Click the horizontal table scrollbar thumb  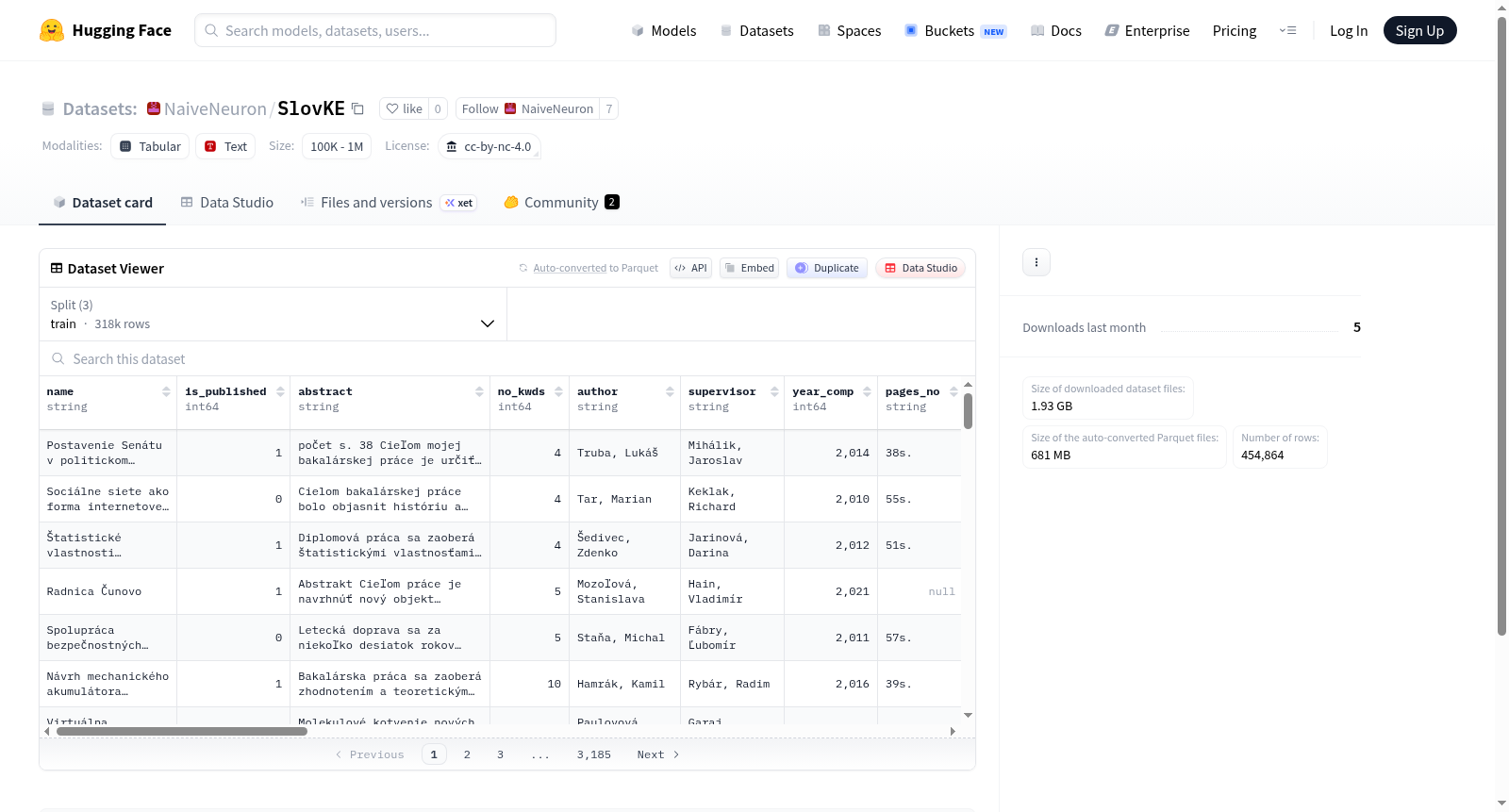182,731
